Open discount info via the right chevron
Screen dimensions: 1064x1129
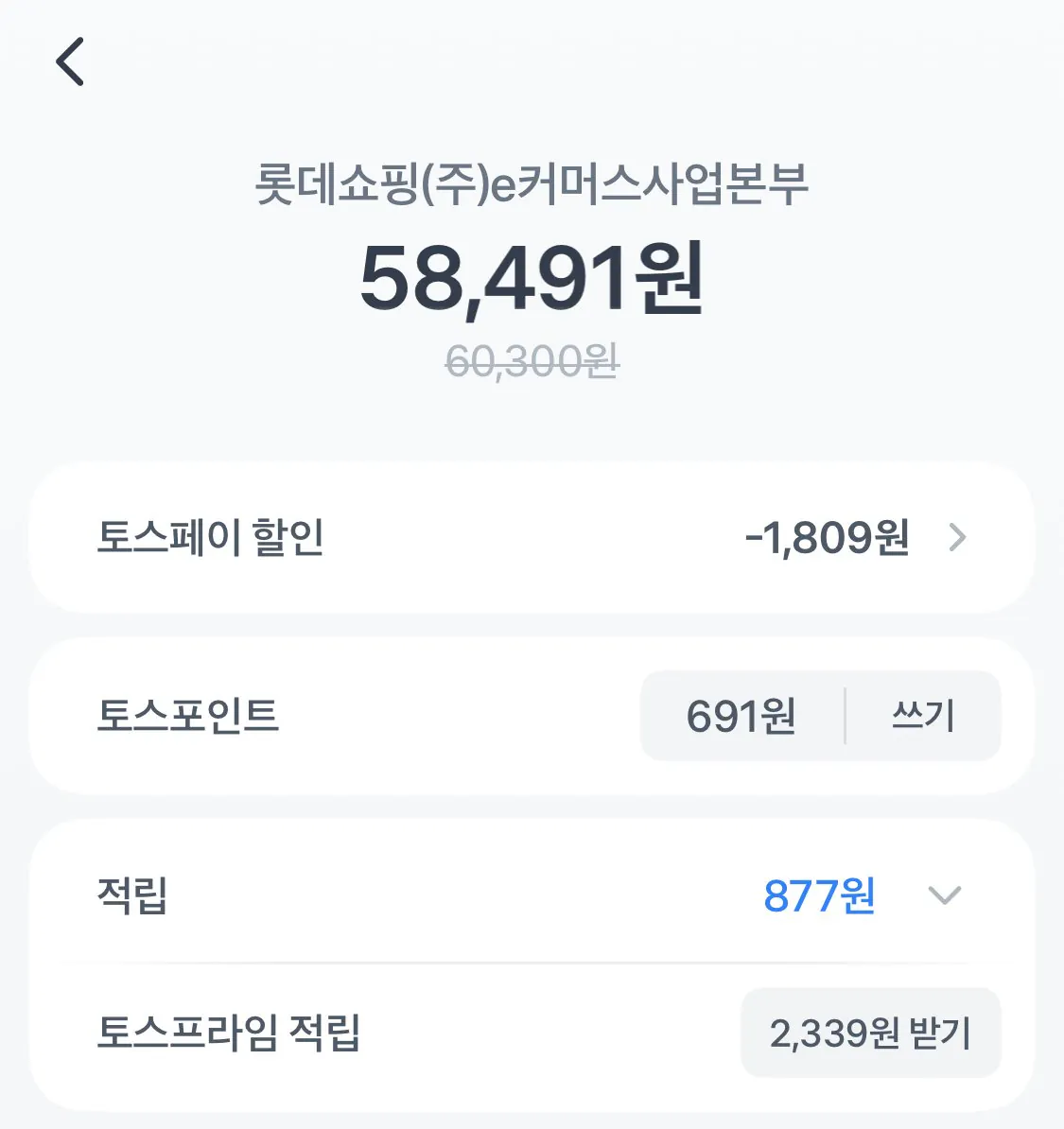point(958,538)
